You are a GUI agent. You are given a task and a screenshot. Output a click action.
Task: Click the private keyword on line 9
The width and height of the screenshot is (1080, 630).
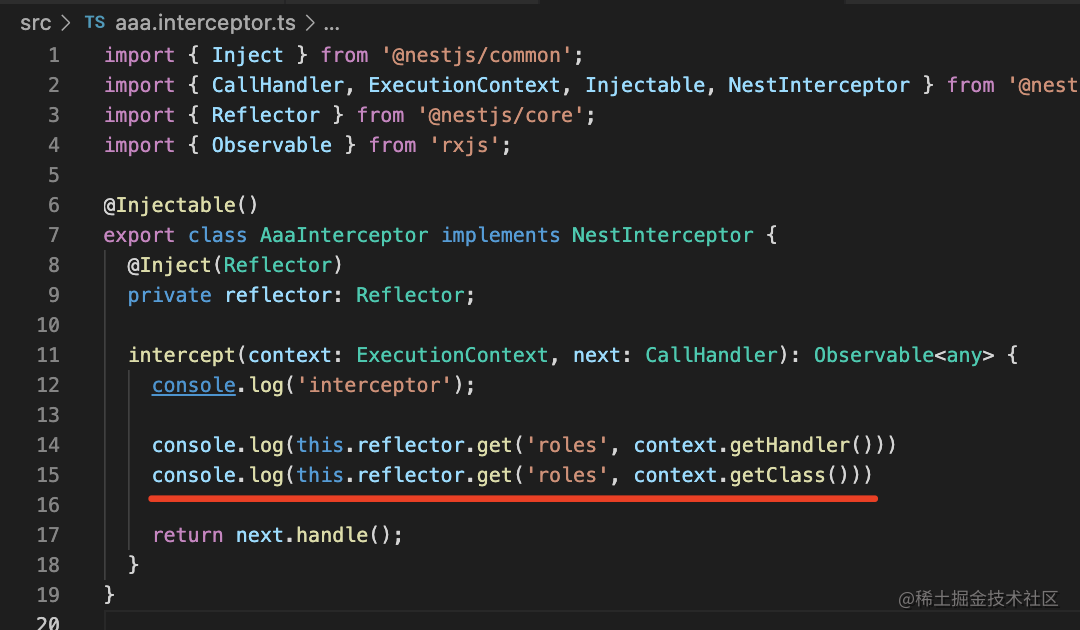tap(169, 295)
